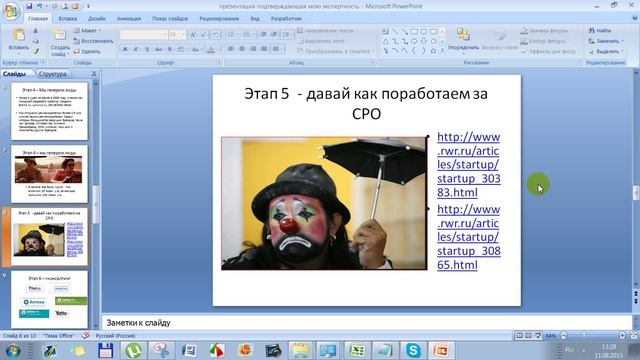Open the font name combo box
Screen dimensions: 640x360
click(144, 35)
